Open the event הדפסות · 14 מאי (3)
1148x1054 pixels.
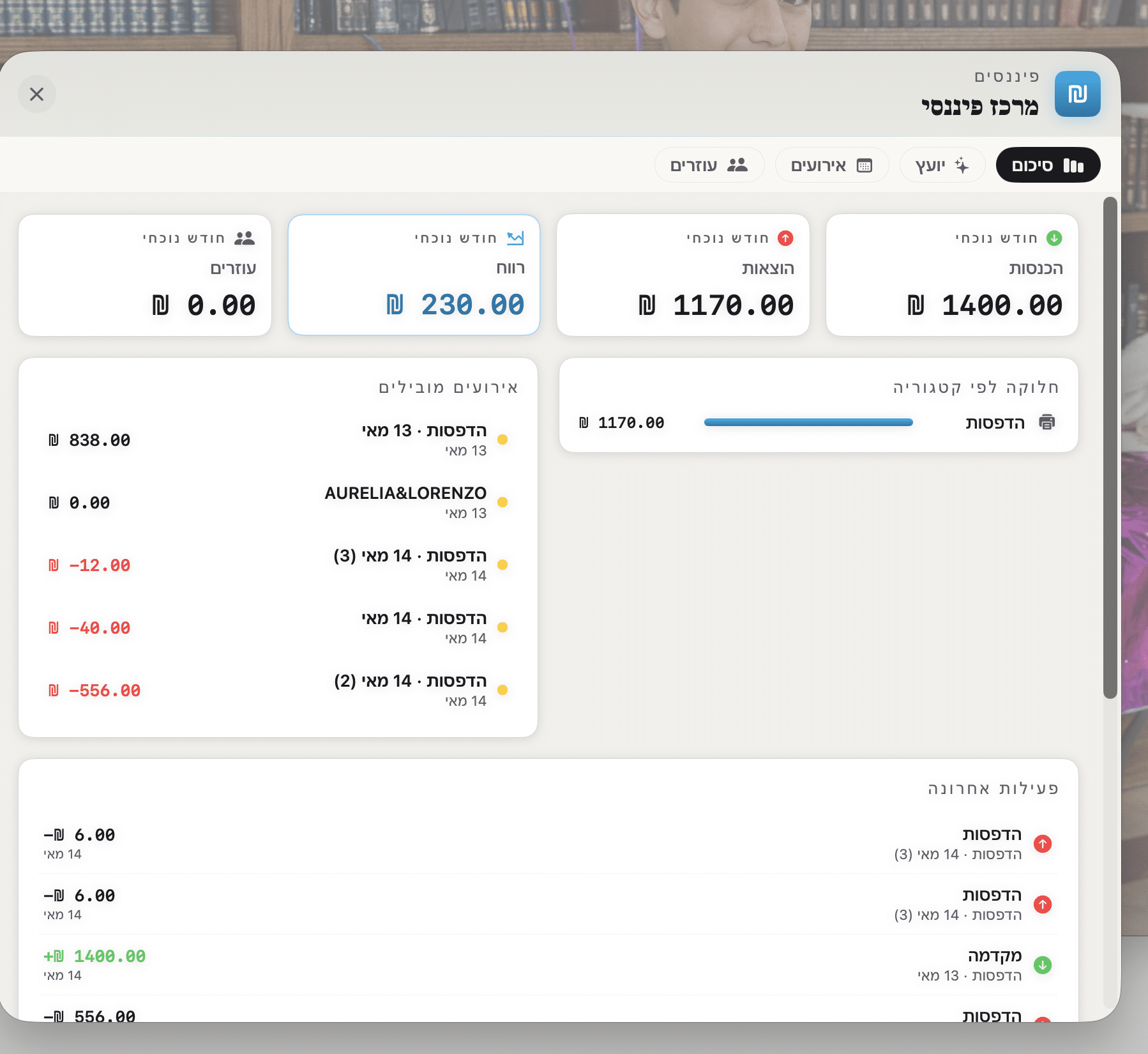pyautogui.click(x=278, y=565)
